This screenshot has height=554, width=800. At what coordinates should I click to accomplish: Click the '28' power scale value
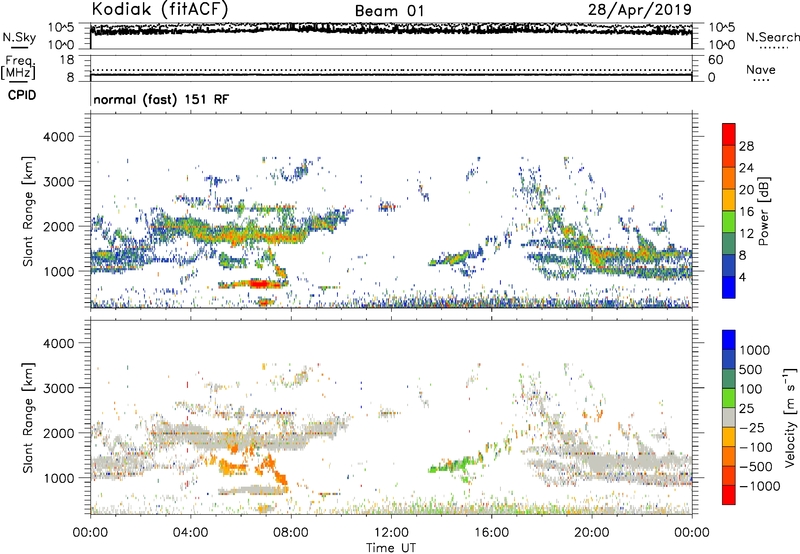tap(746, 146)
